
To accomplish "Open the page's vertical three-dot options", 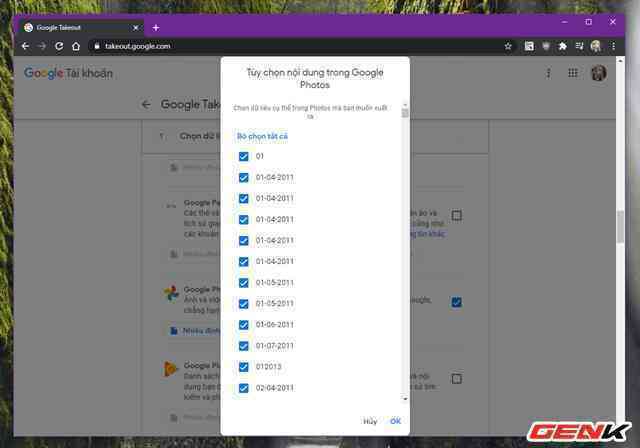I will coord(548,73).
